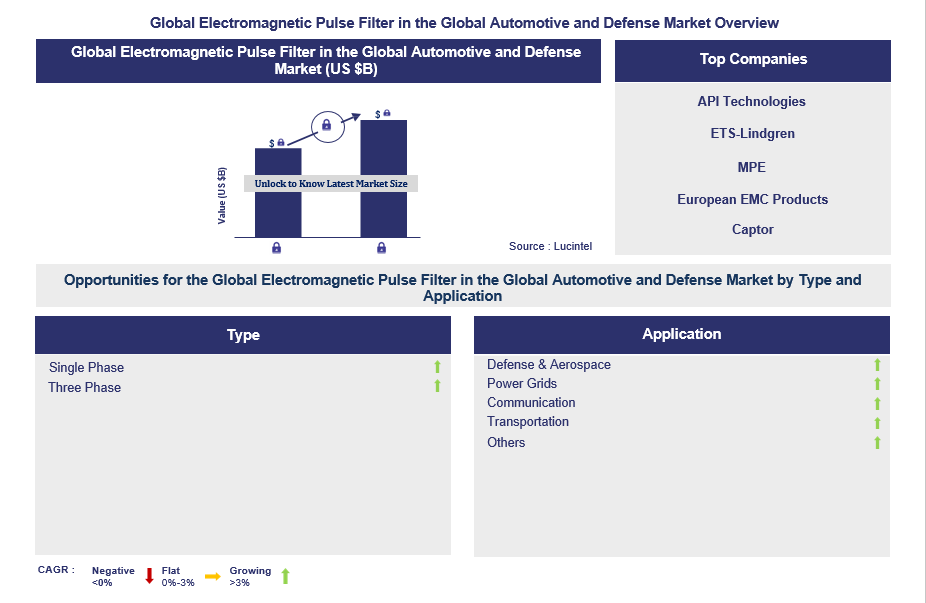Click the Application panel header
The height and width of the screenshot is (603, 926).
tap(681, 334)
